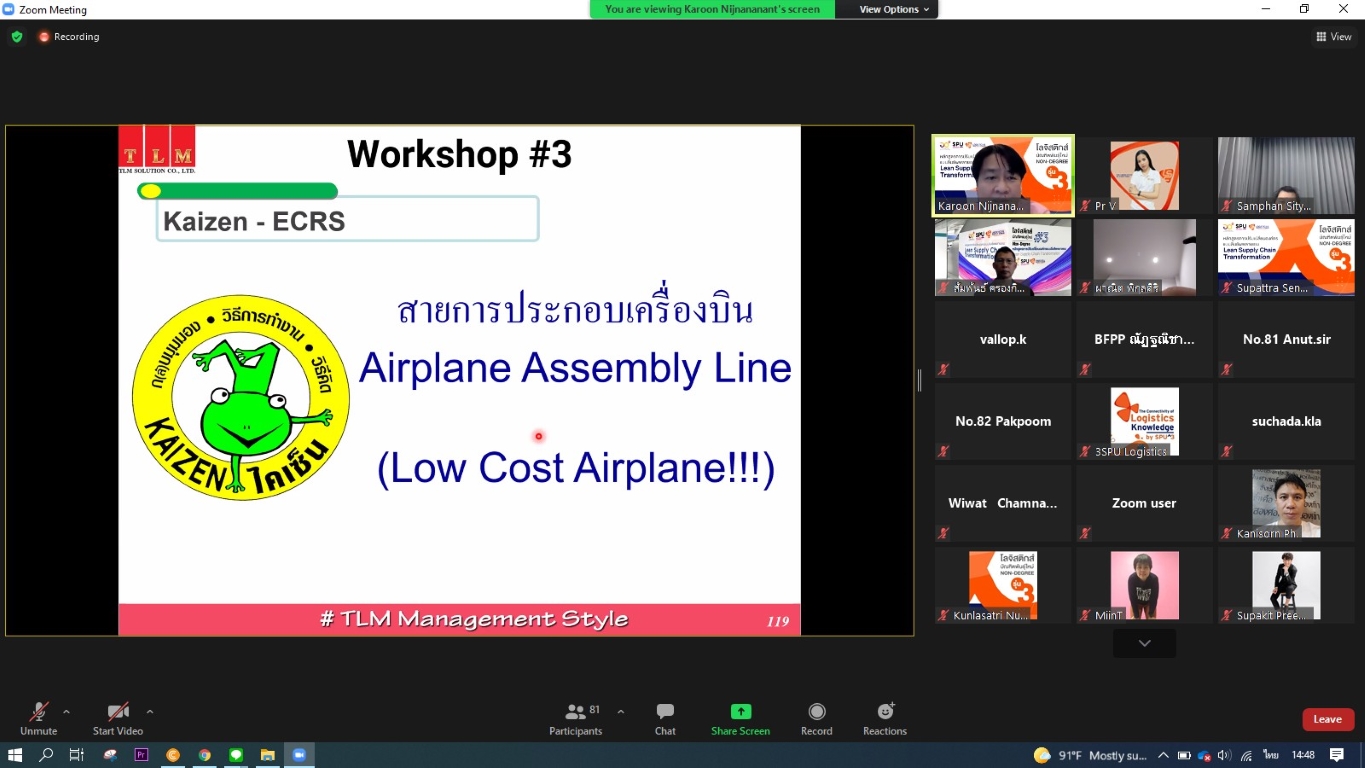Leave the meeting

point(1328,719)
